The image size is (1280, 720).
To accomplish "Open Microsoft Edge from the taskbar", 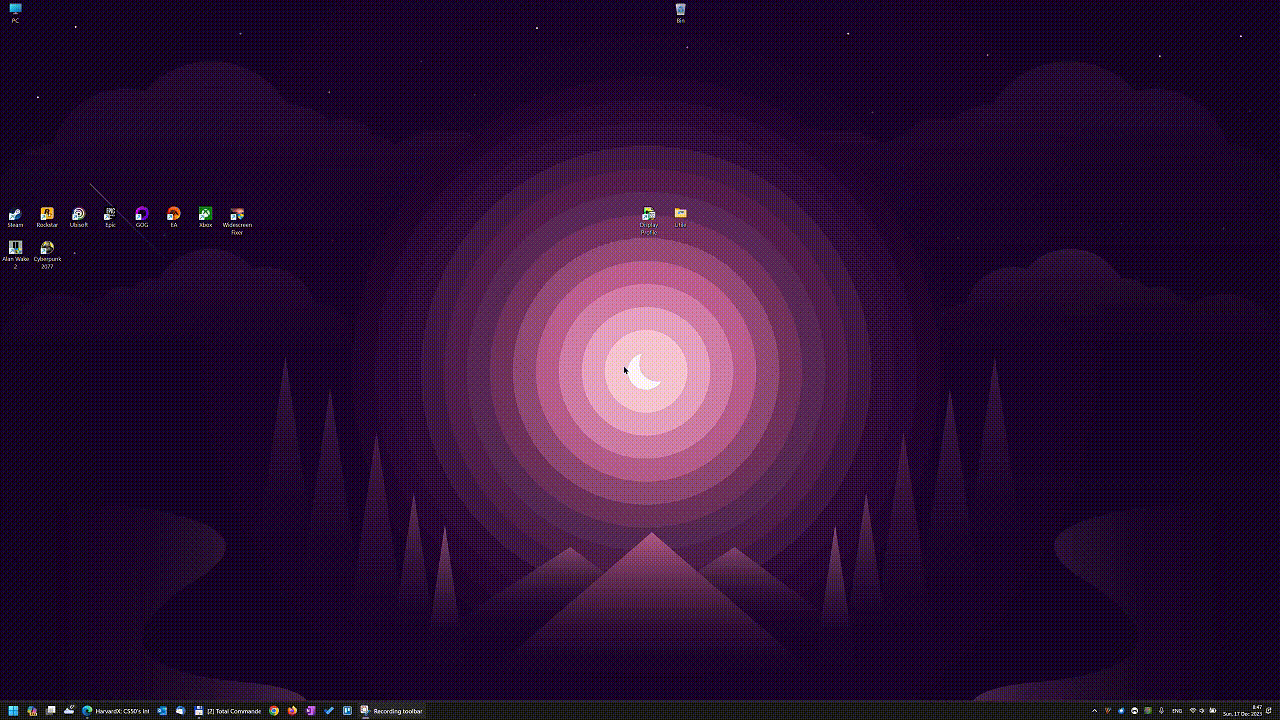I will pos(85,711).
